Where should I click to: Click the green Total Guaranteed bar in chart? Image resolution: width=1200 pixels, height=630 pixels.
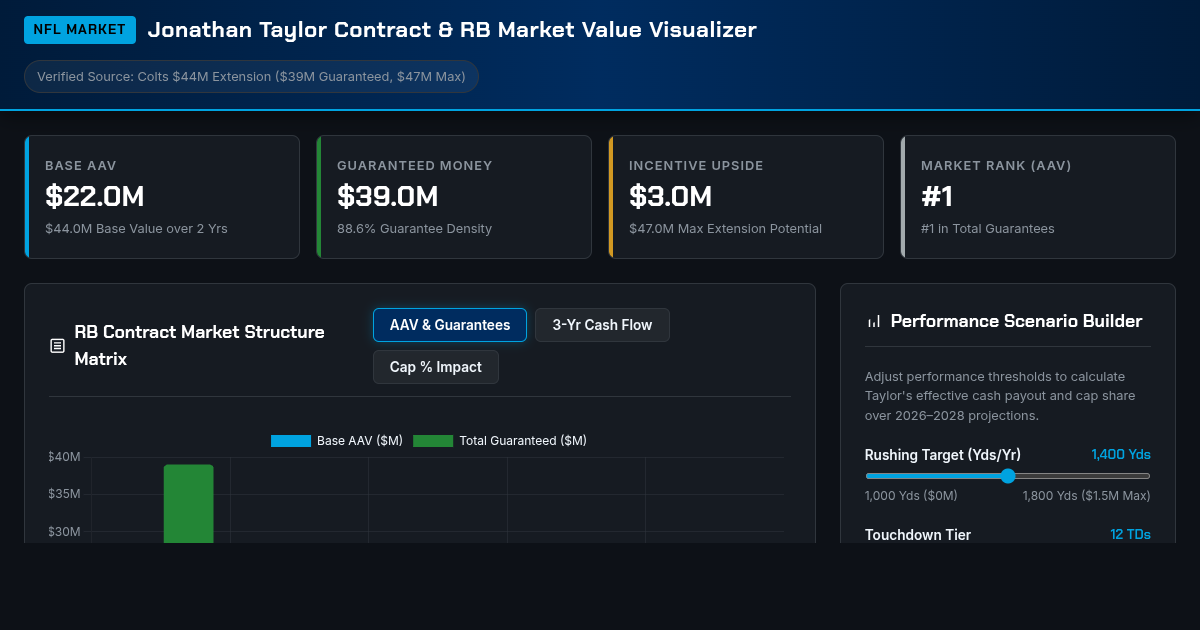[x=189, y=504]
